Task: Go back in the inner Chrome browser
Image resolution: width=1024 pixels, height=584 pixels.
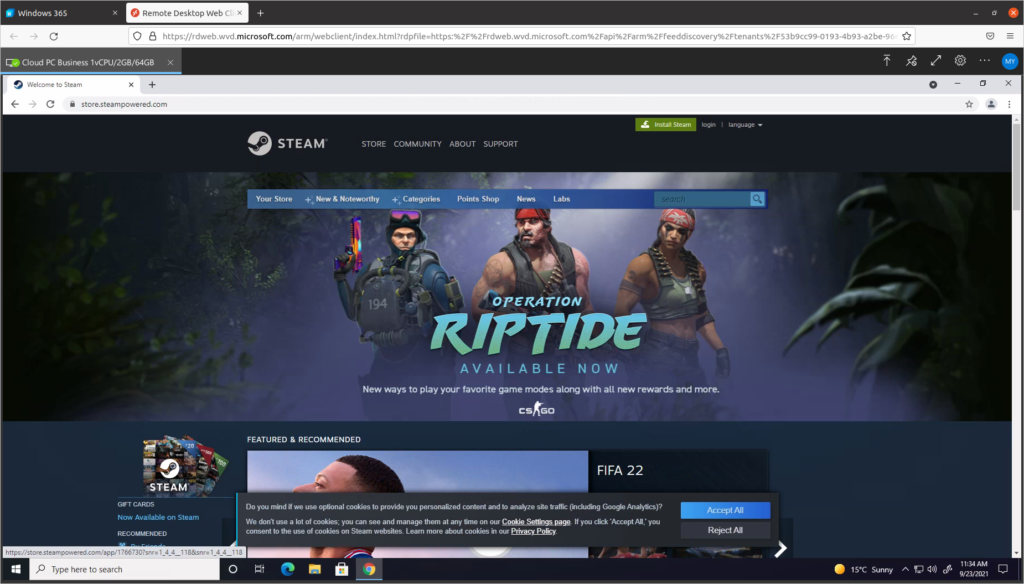Action: coord(15,104)
